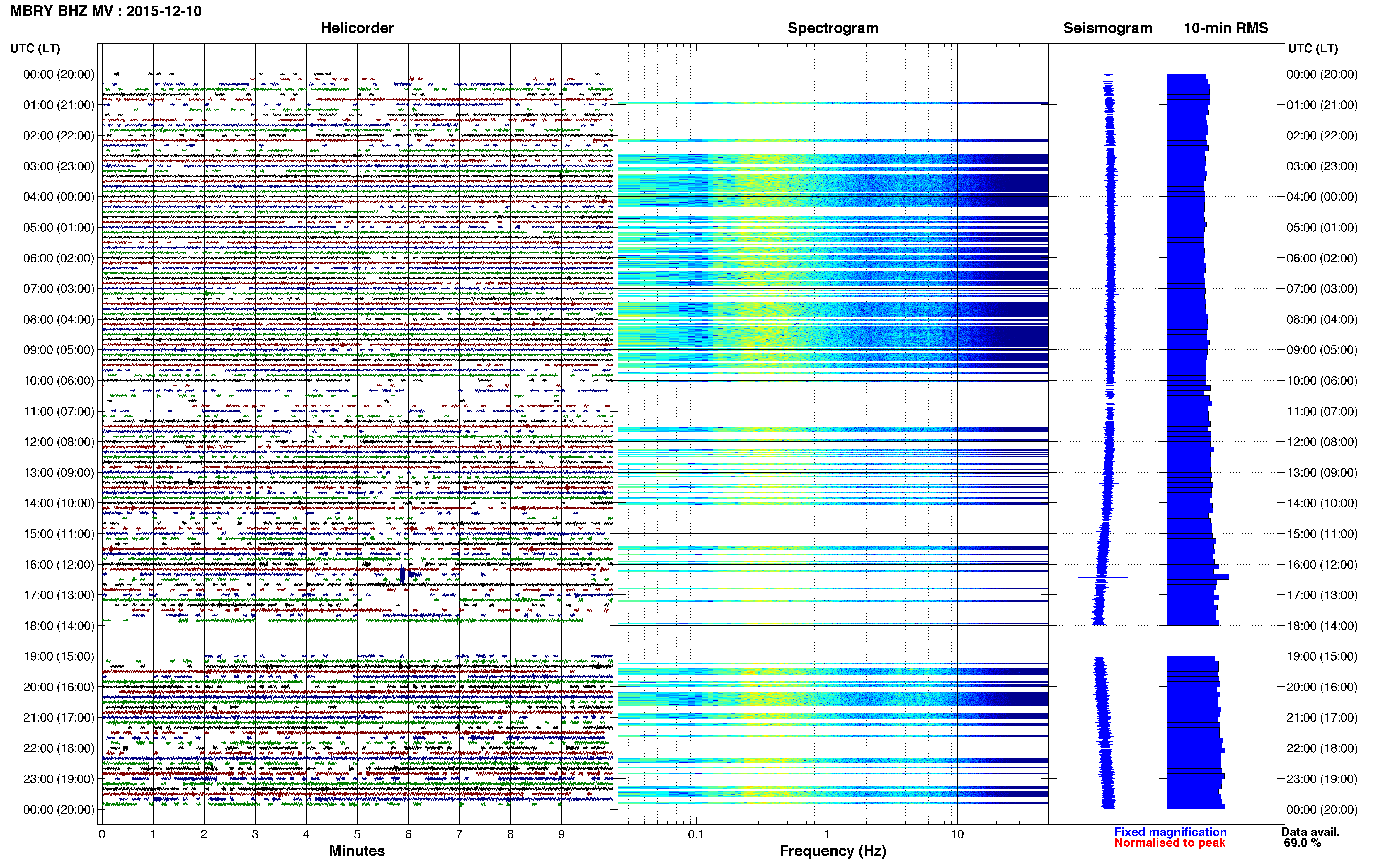Click right time label '05:00 (01:00)'
The width and height of the screenshot is (1389, 868).
click(x=1322, y=228)
